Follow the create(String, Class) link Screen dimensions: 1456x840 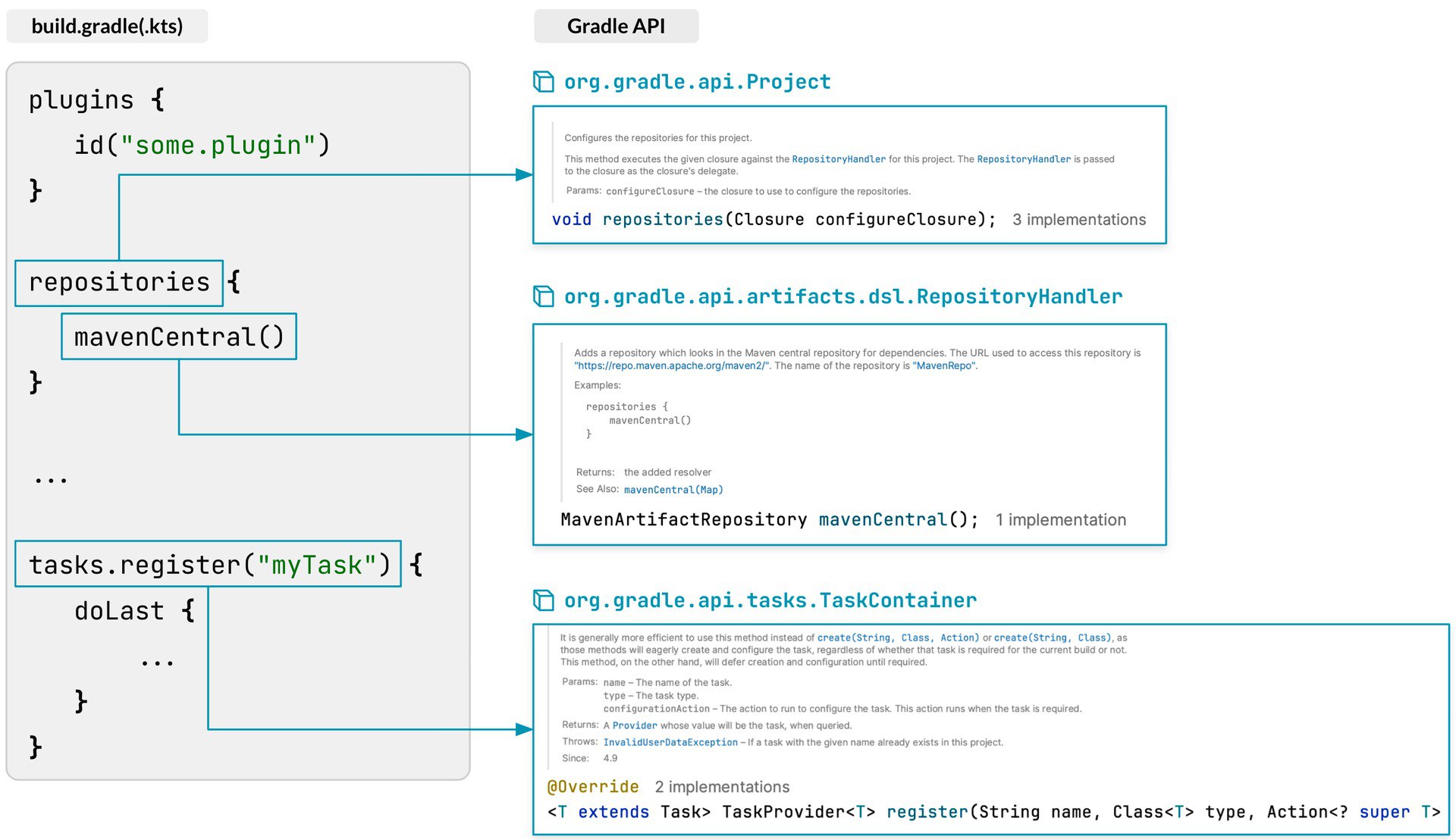click(x=1053, y=638)
